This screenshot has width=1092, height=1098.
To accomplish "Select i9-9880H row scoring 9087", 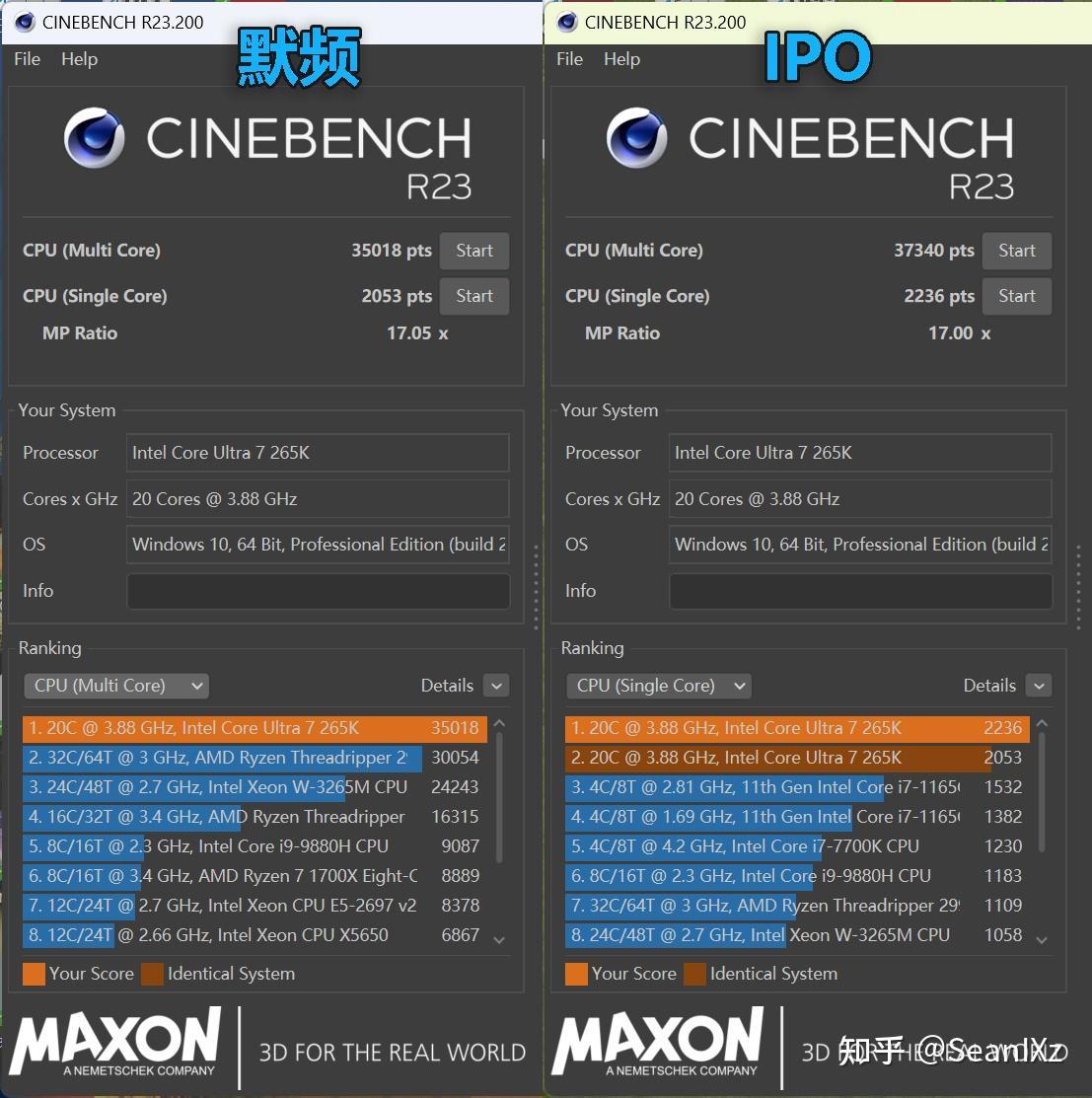I will [255, 845].
